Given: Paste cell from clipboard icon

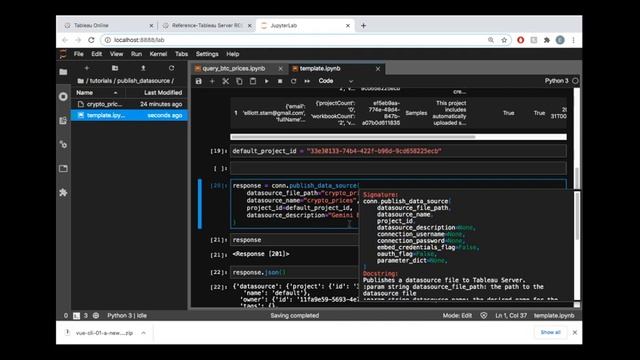Looking at the screenshot, I should click(253, 81).
